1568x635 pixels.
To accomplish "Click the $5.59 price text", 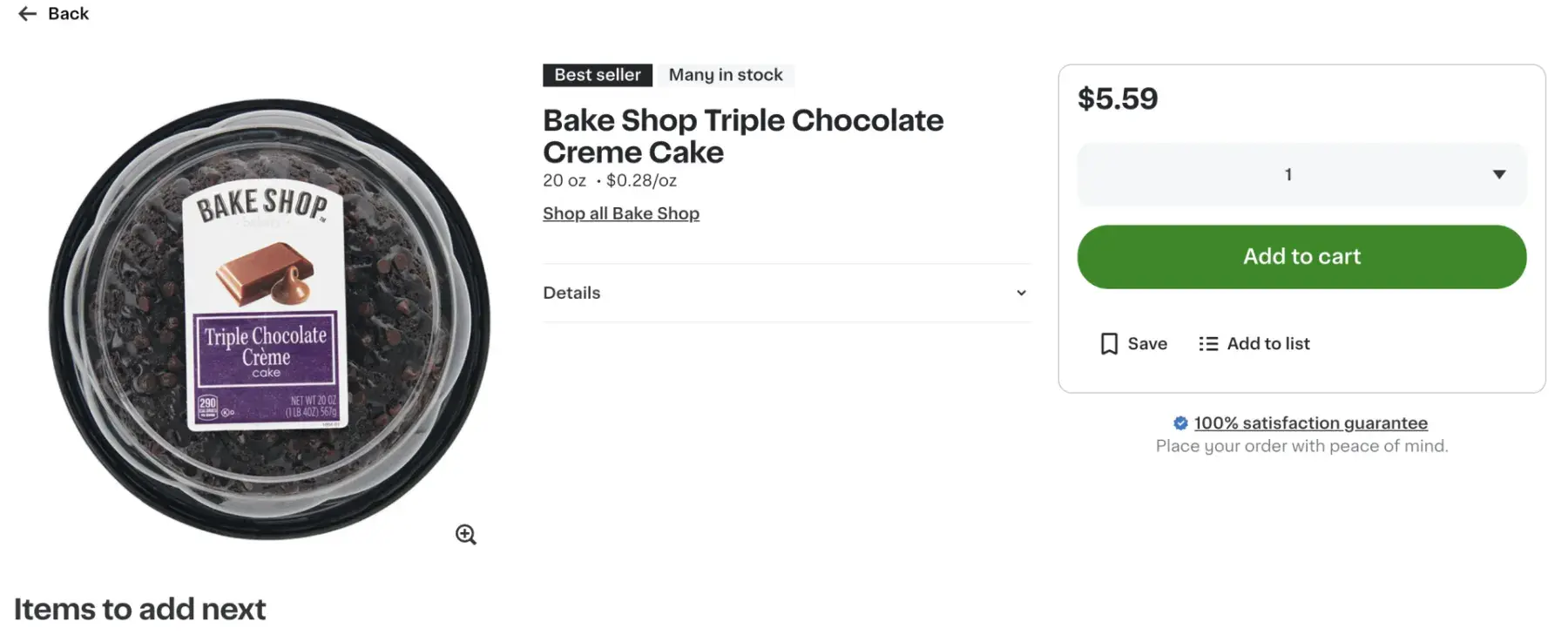I will pyautogui.click(x=1117, y=98).
